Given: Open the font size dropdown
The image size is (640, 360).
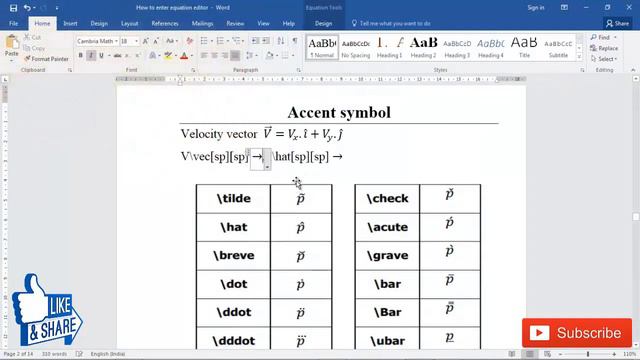Looking at the screenshot, I should 137,41.
